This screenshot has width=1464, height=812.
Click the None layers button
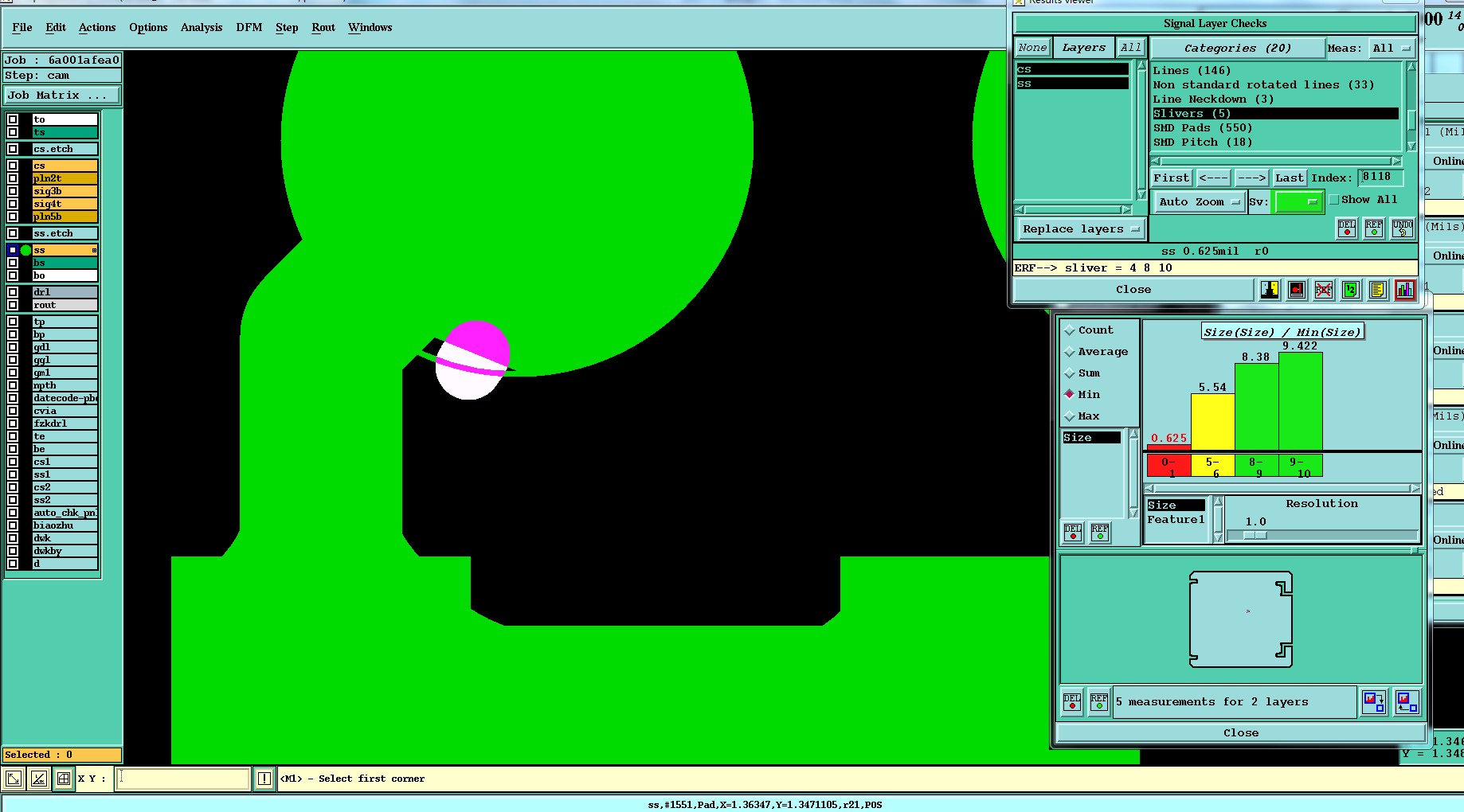coord(1032,48)
